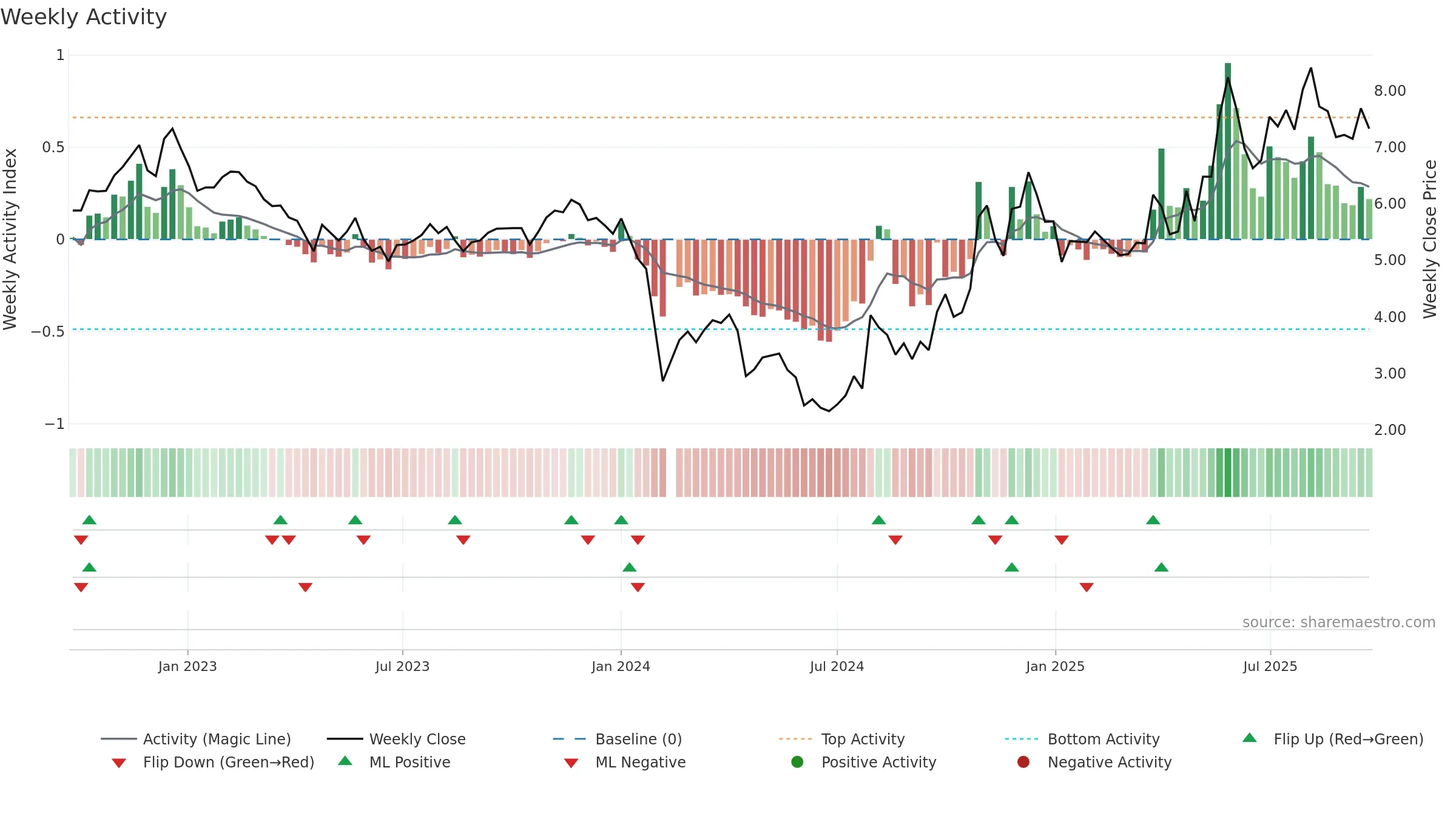Click the −1 activity index tick

(54, 423)
